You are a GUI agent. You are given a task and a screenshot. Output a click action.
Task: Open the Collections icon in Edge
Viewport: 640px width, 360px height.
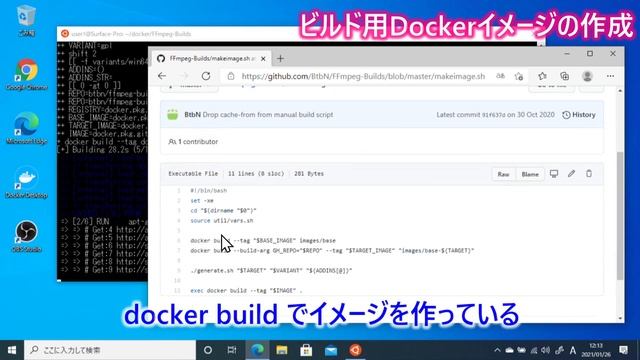[x=564, y=76]
